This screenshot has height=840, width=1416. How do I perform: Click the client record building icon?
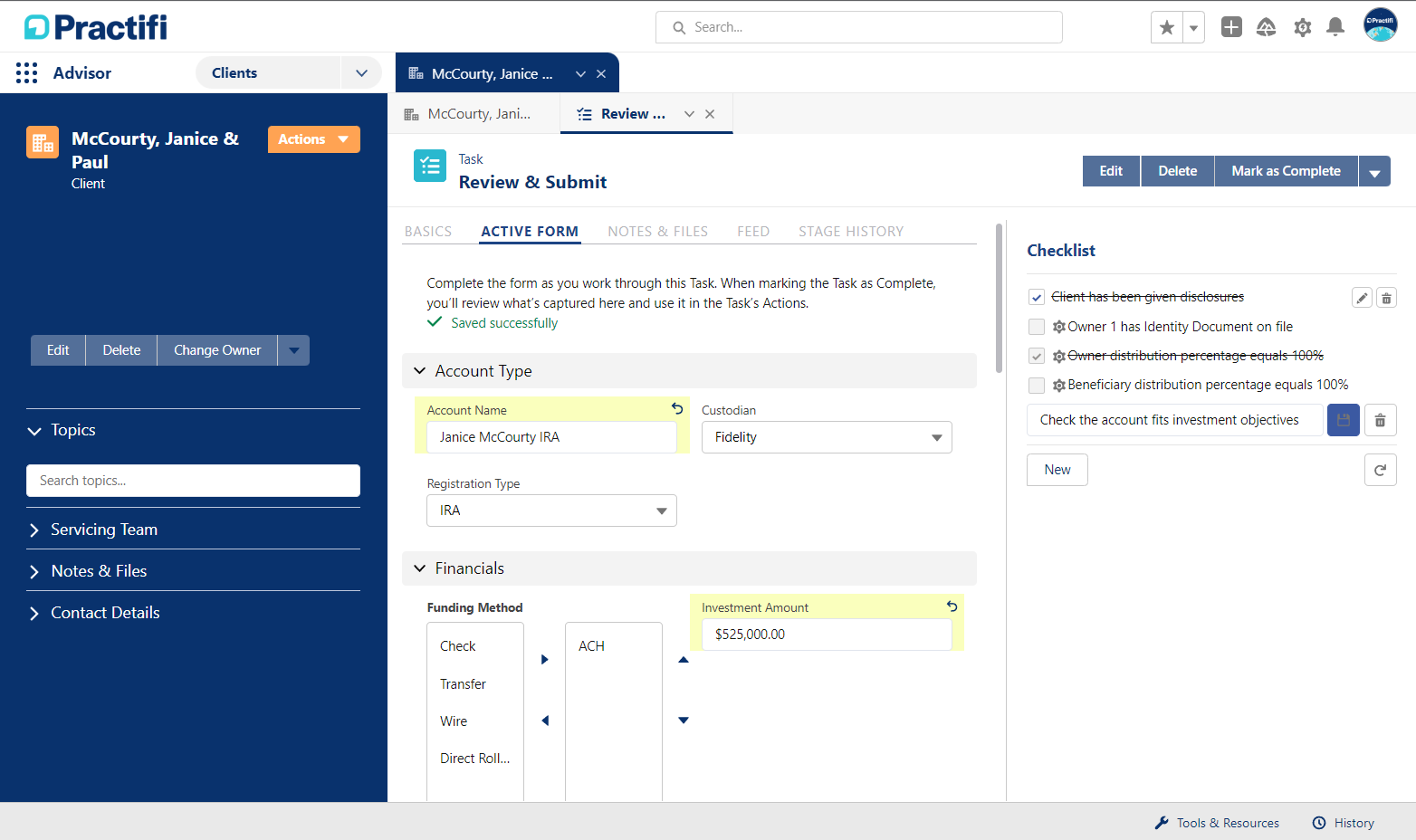click(x=43, y=142)
